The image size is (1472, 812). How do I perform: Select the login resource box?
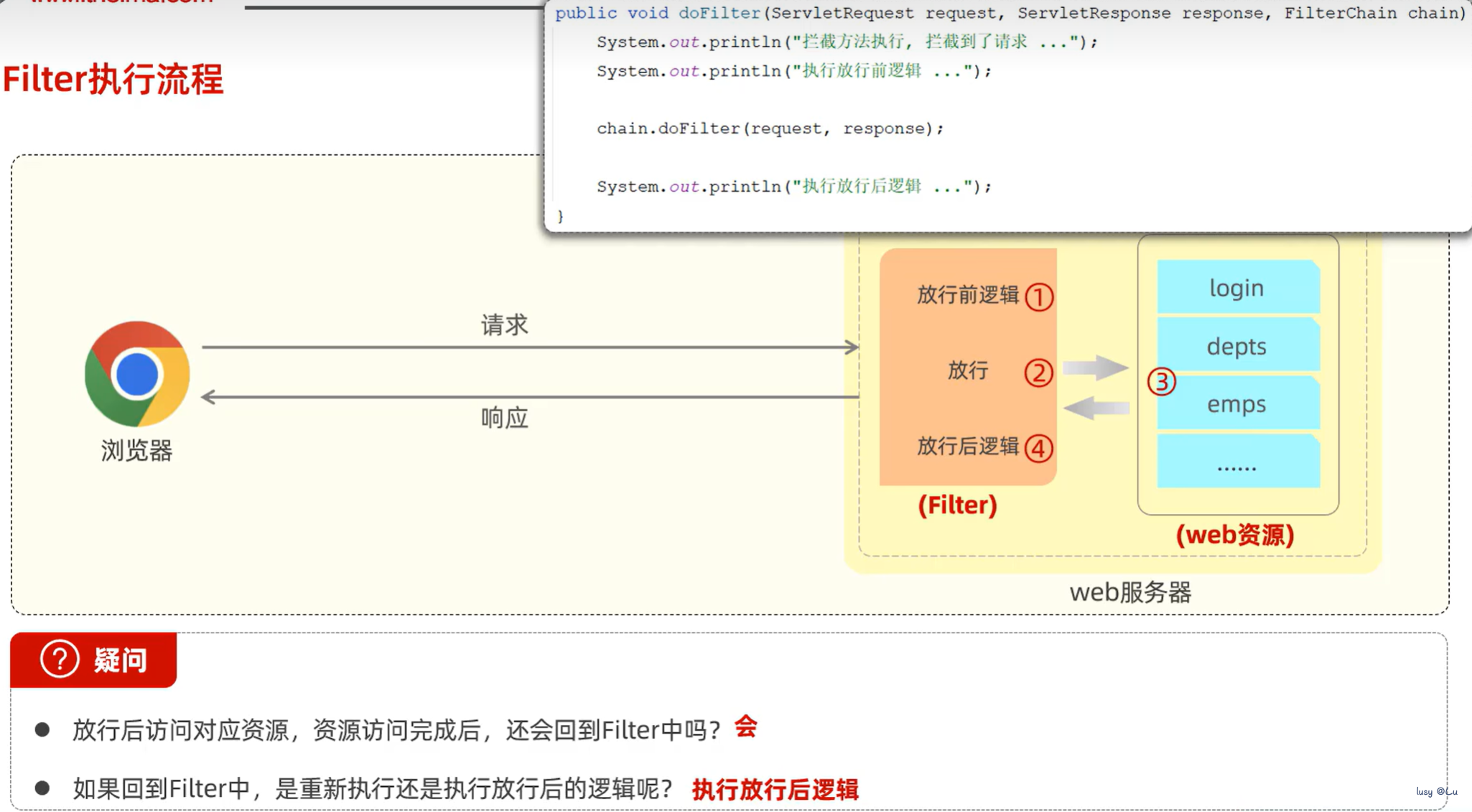click(x=1237, y=287)
